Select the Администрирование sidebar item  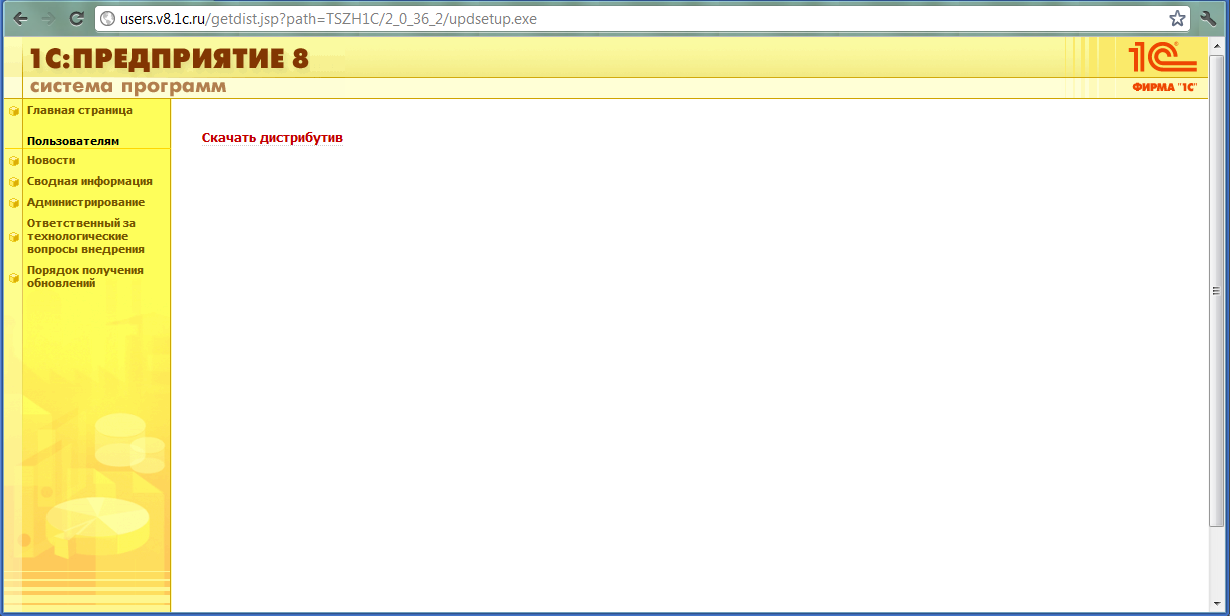tap(85, 202)
